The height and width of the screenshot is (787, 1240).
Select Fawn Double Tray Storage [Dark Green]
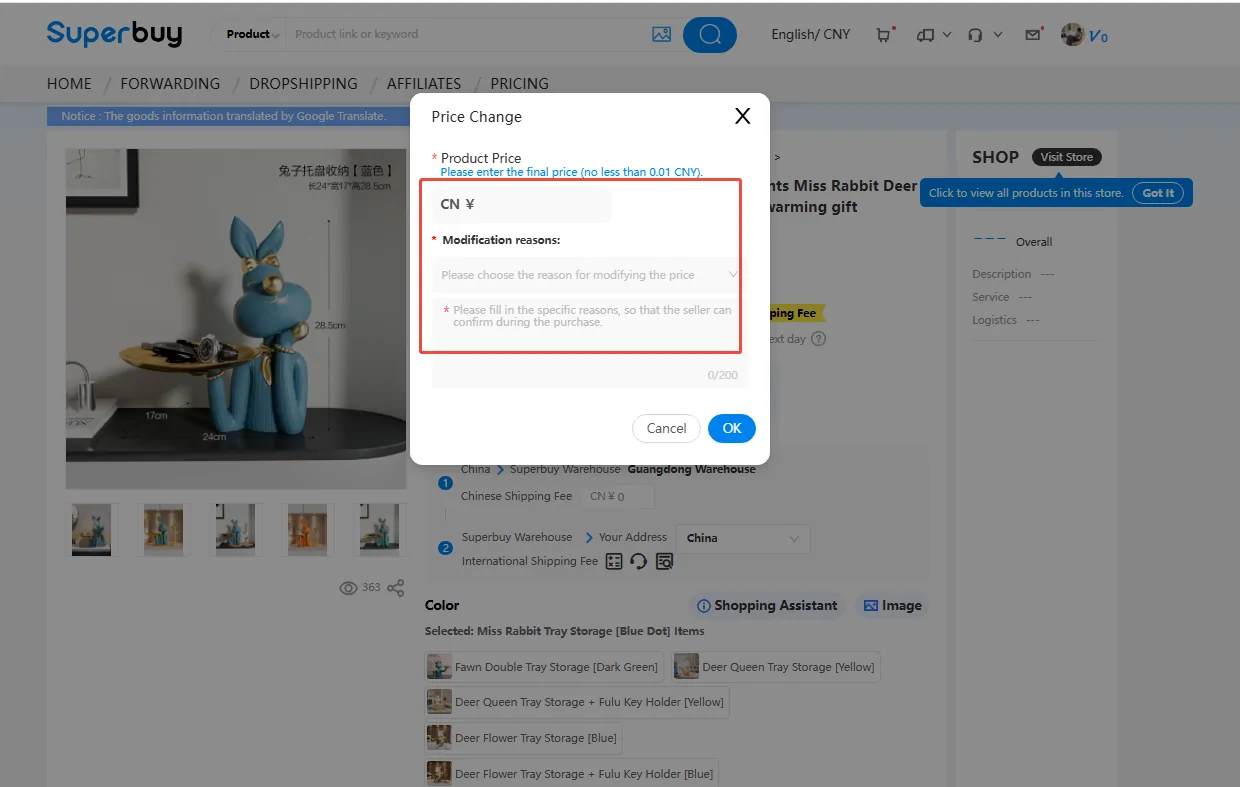click(x=544, y=667)
